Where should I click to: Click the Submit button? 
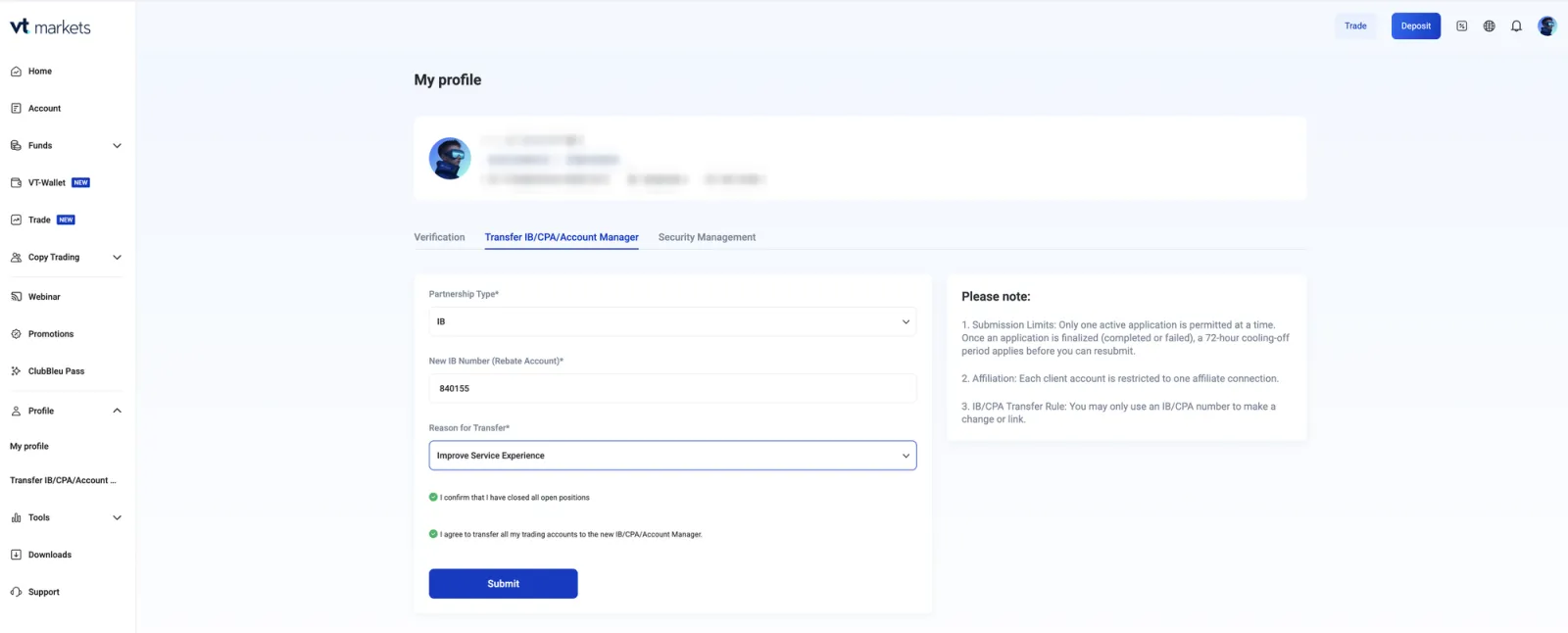tap(503, 584)
